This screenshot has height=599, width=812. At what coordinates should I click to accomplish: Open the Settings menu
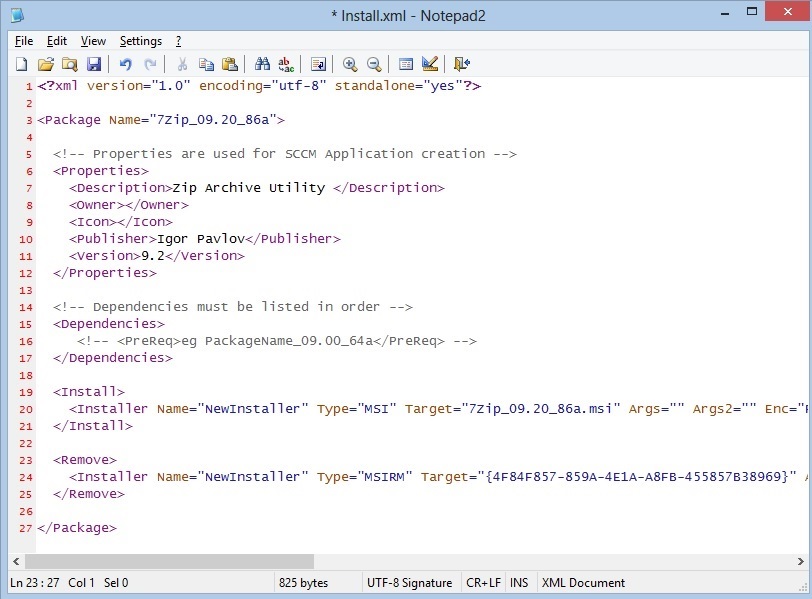tap(141, 41)
